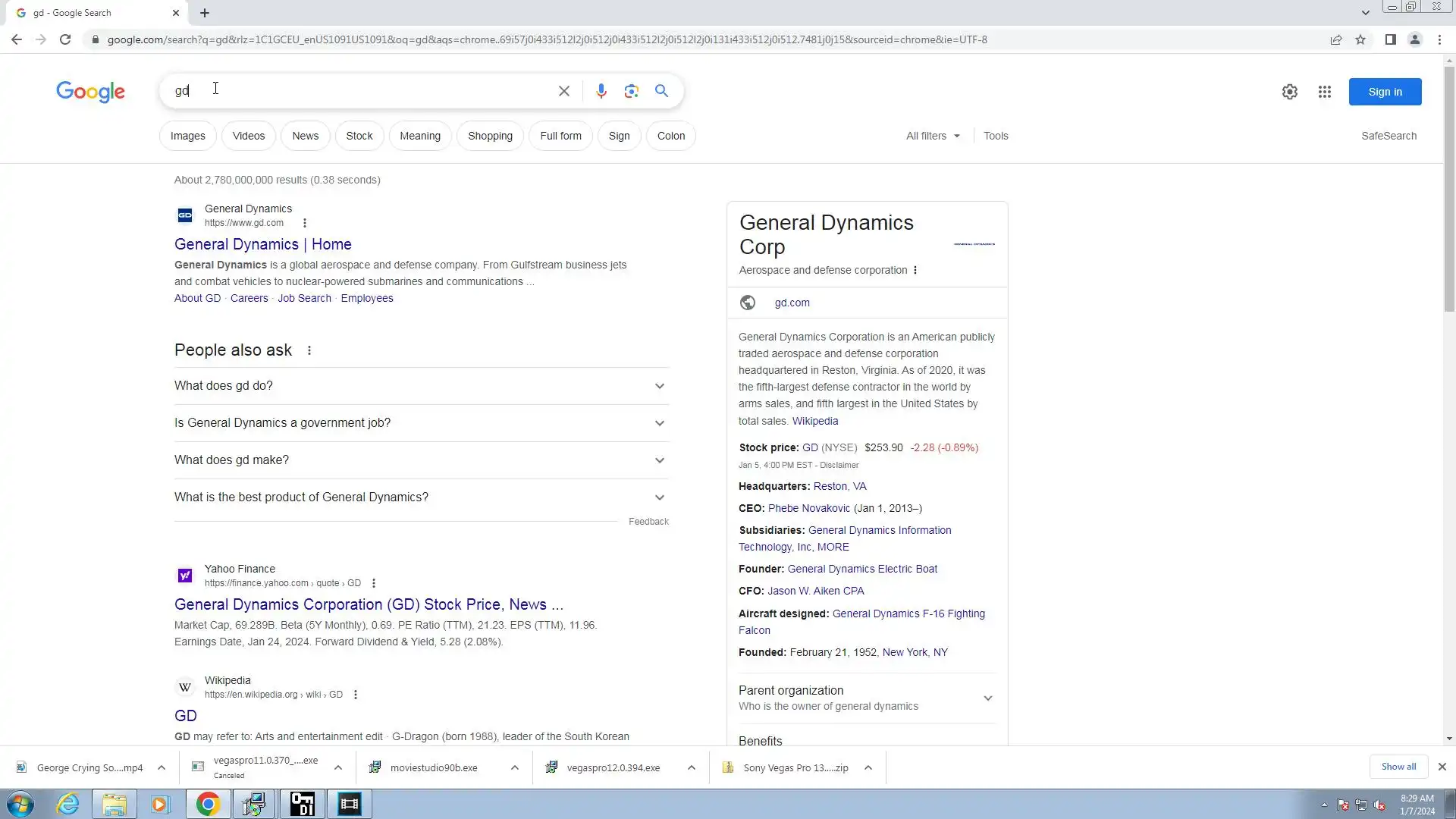Expand "What does gd do?" question
This screenshot has height=819, width=1456.
(x=421, y=386)
